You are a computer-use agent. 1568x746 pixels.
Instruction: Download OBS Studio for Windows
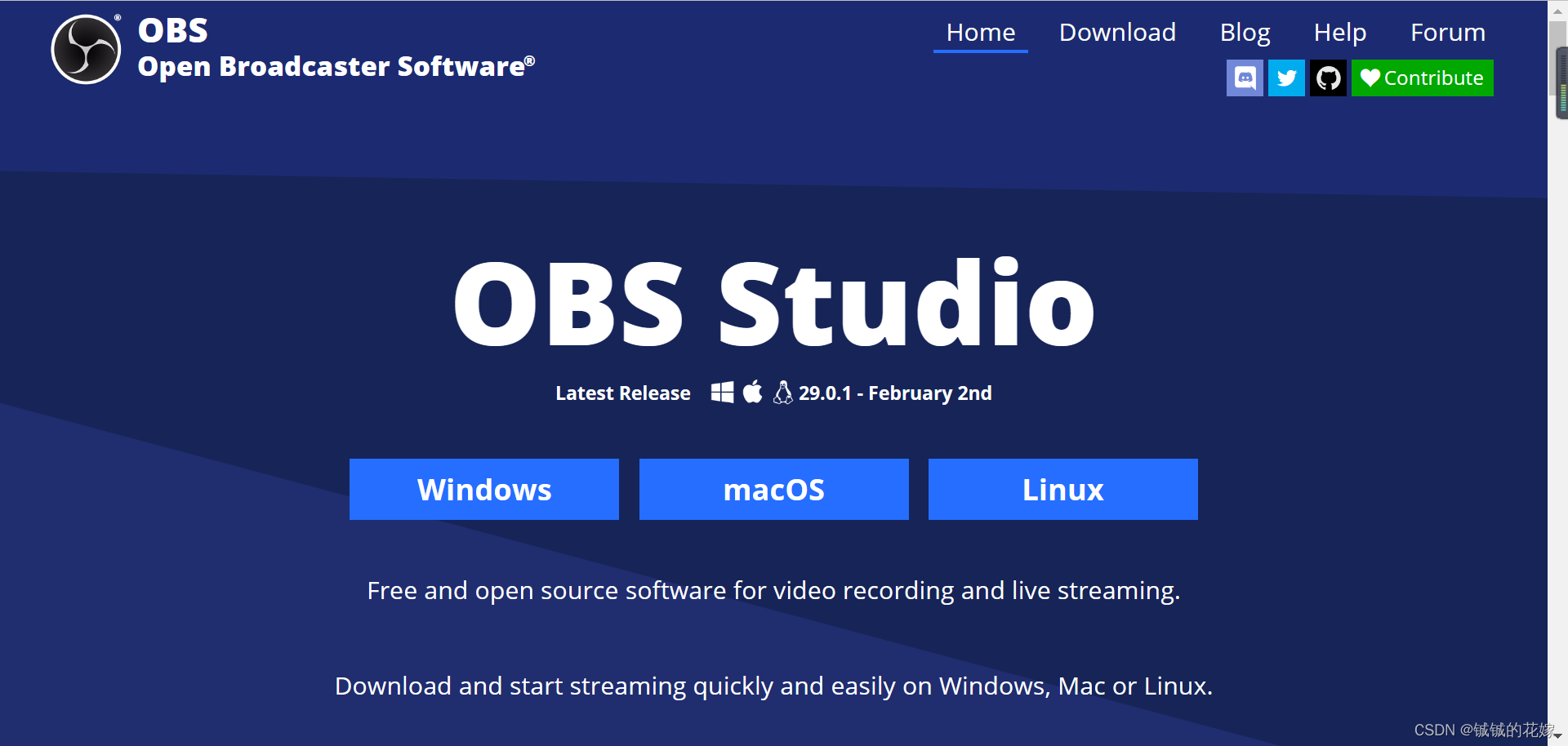[484, 489]
